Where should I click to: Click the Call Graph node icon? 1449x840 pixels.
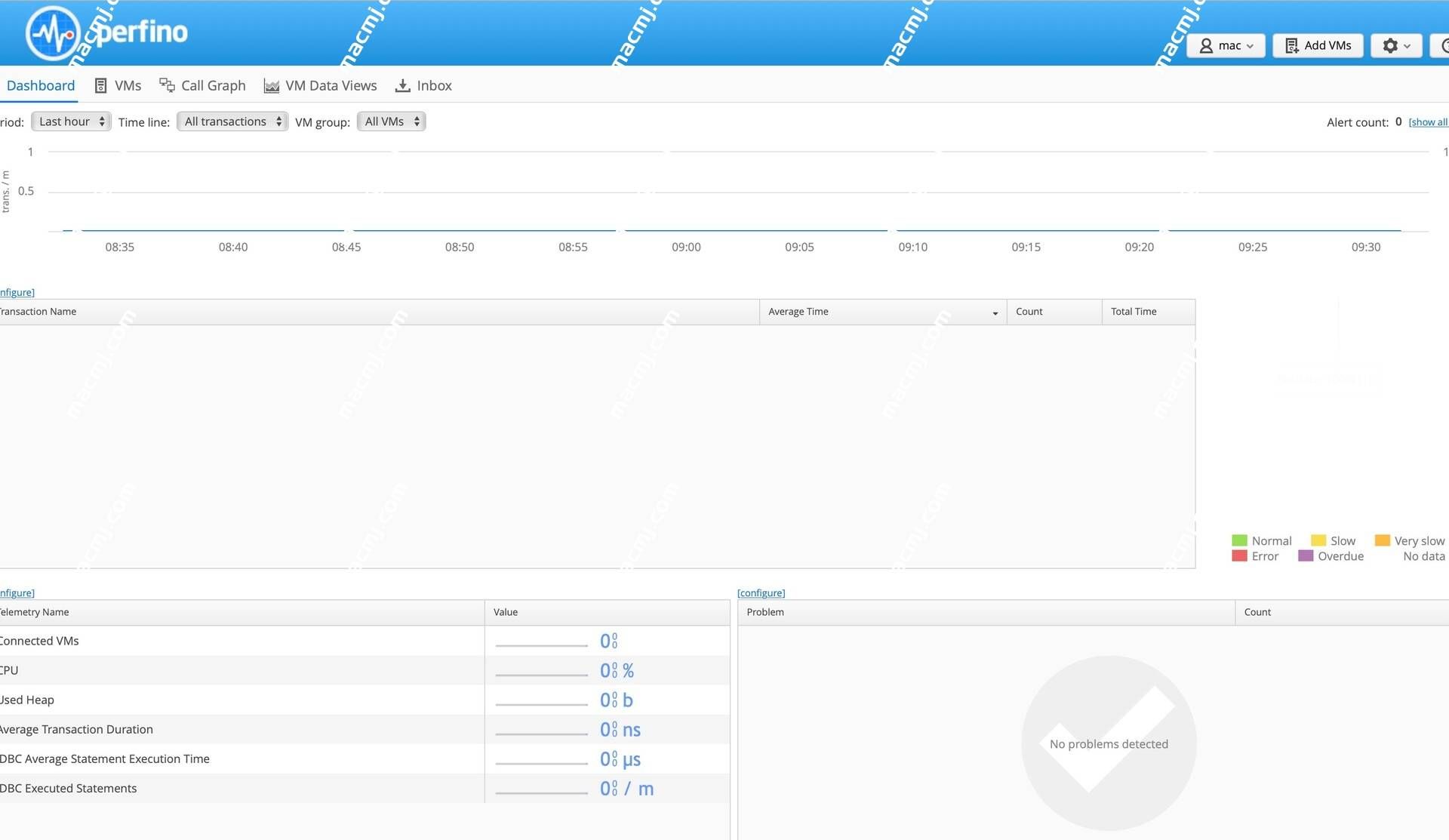(167, 85)
